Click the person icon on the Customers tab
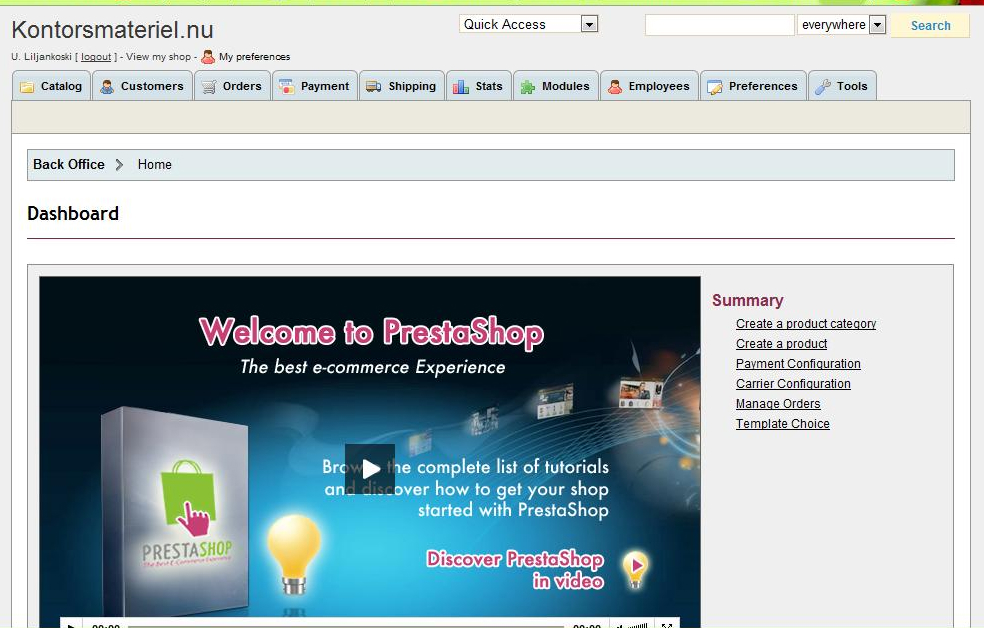This screenshot has width=984, height=628. [107, 87]
